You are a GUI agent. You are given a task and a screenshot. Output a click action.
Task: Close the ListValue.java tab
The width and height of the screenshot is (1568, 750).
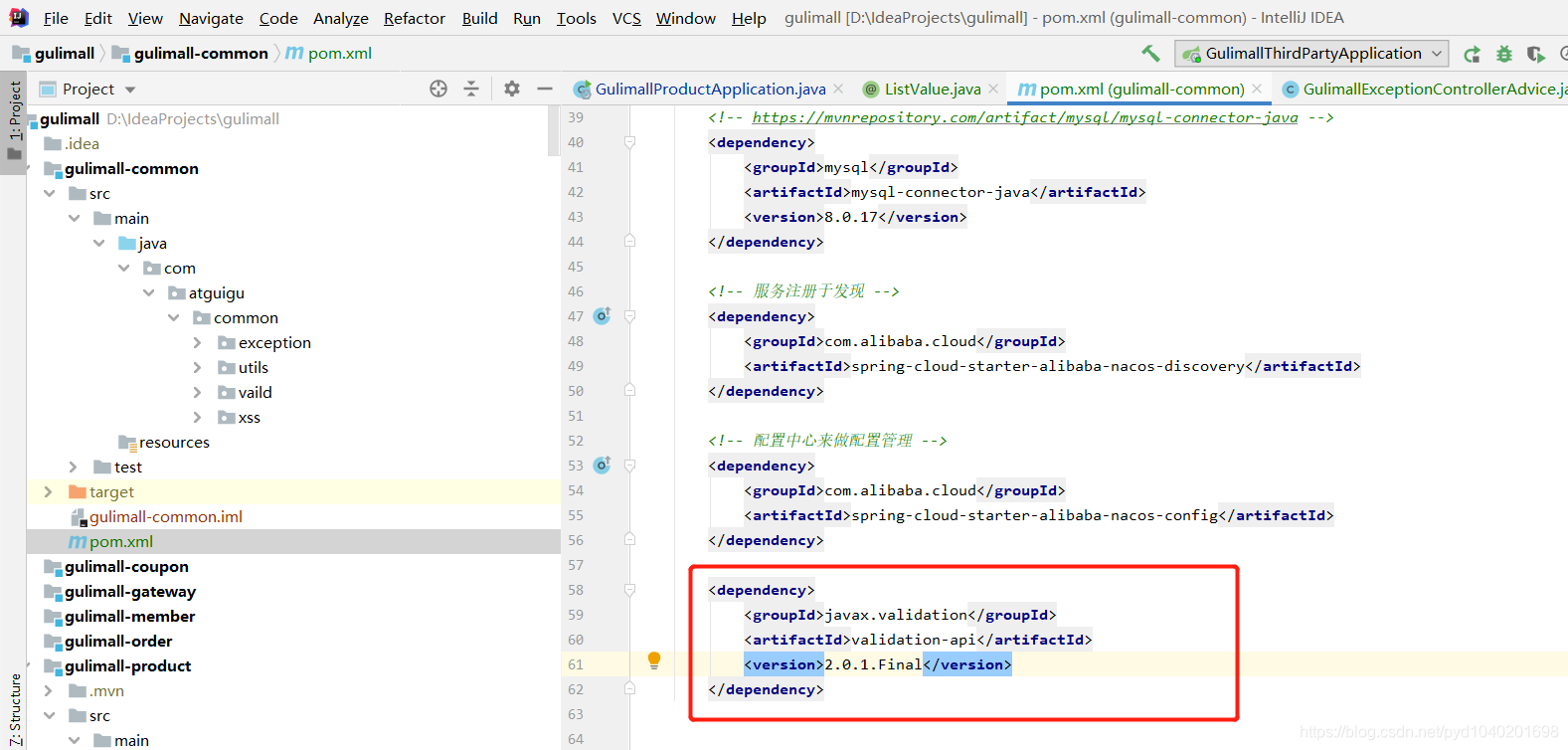click(x=993, y=89)
